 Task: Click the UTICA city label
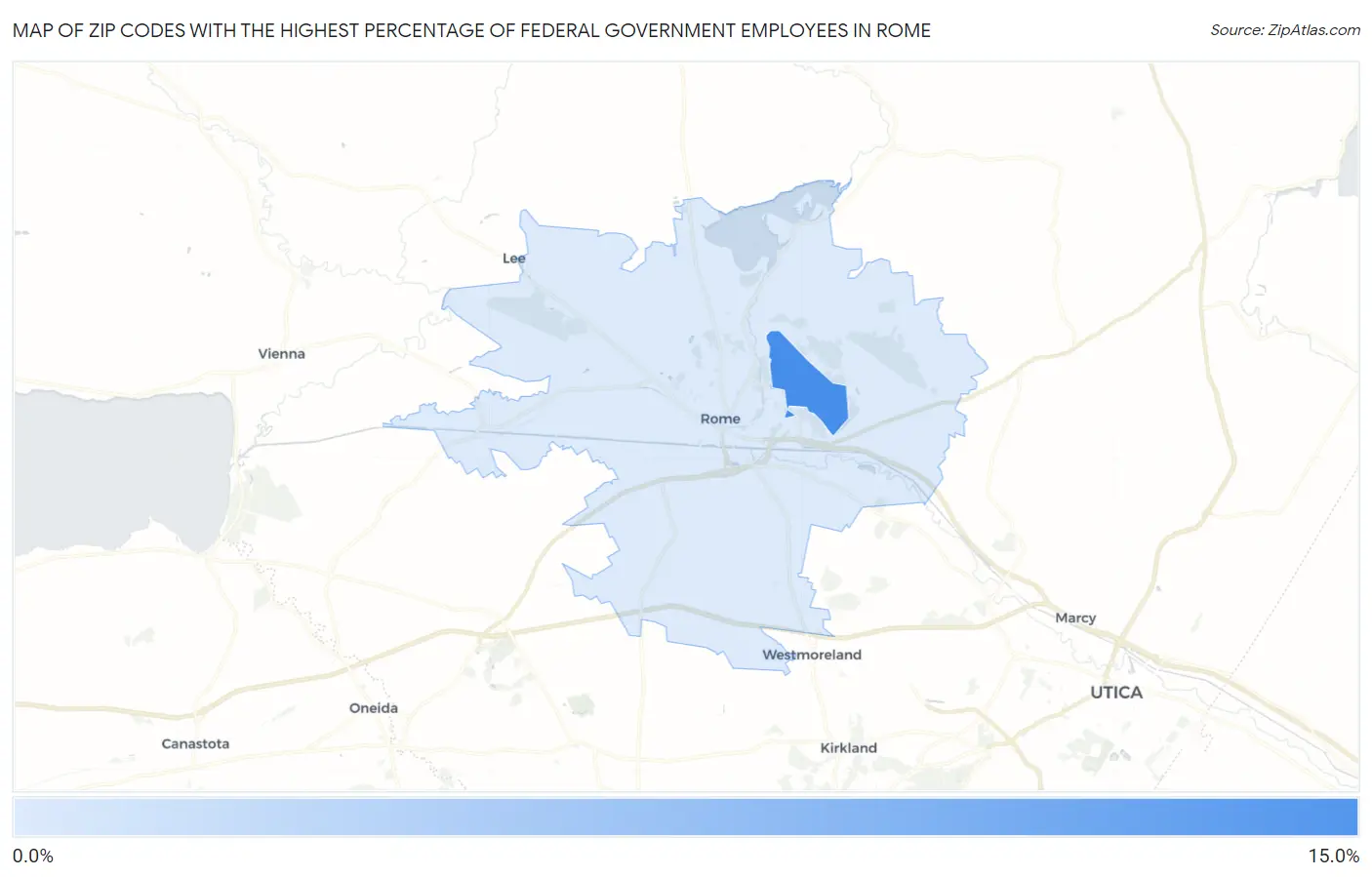pos(1116,693)
